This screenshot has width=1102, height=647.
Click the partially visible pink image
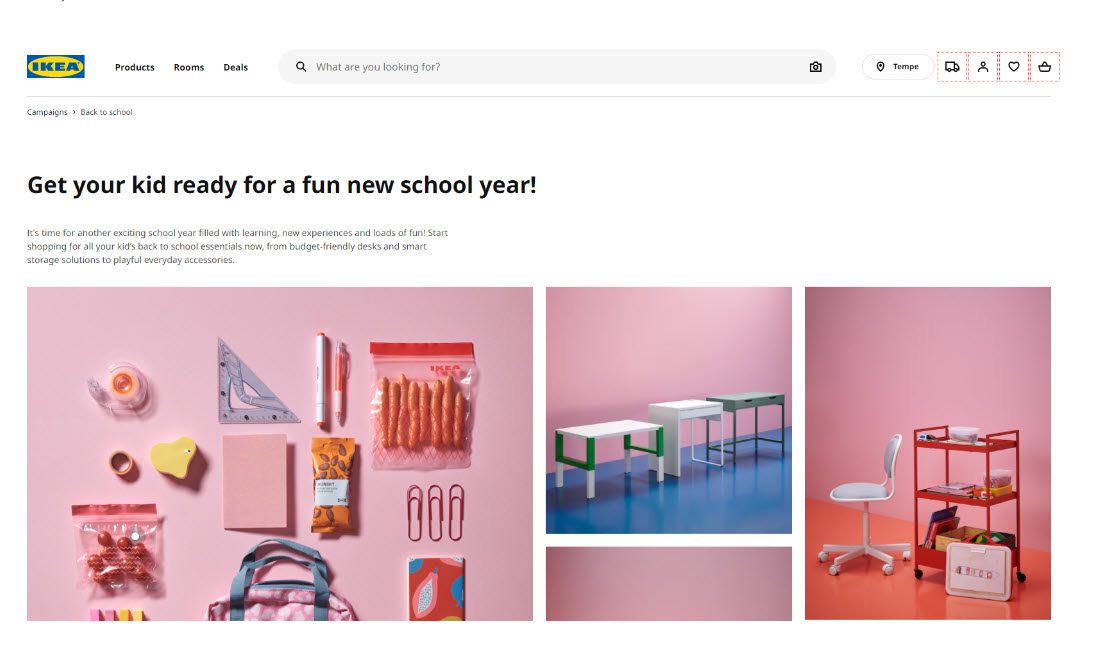coord(668,584)
